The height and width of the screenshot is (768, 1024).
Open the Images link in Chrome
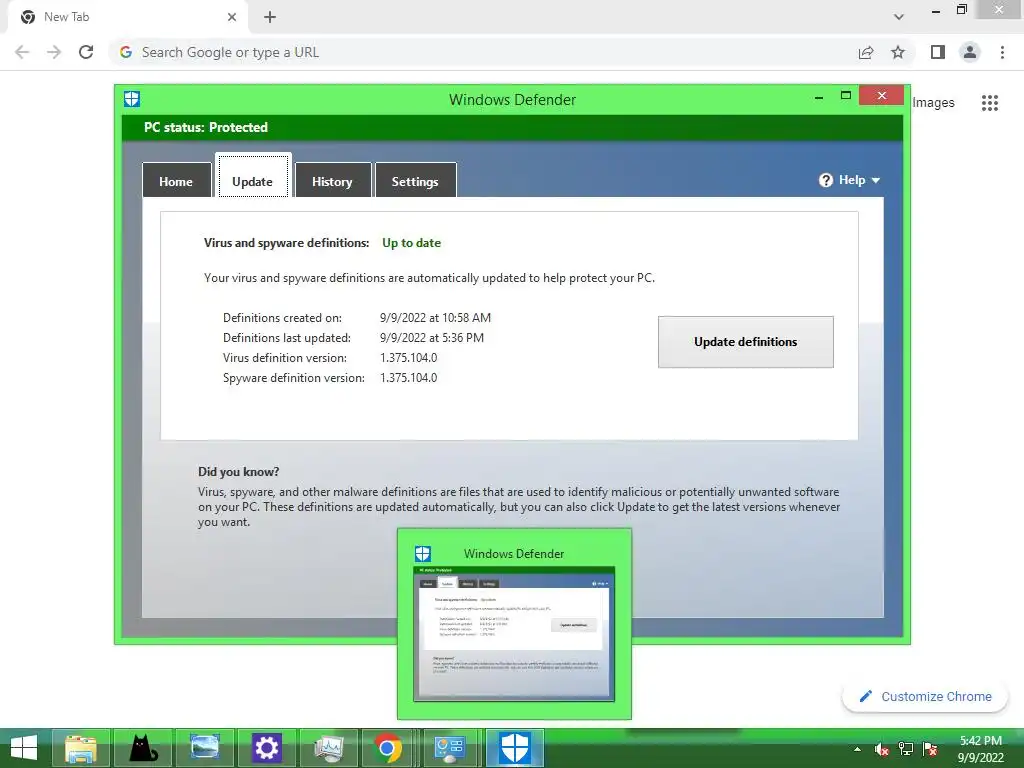[933, 103]
